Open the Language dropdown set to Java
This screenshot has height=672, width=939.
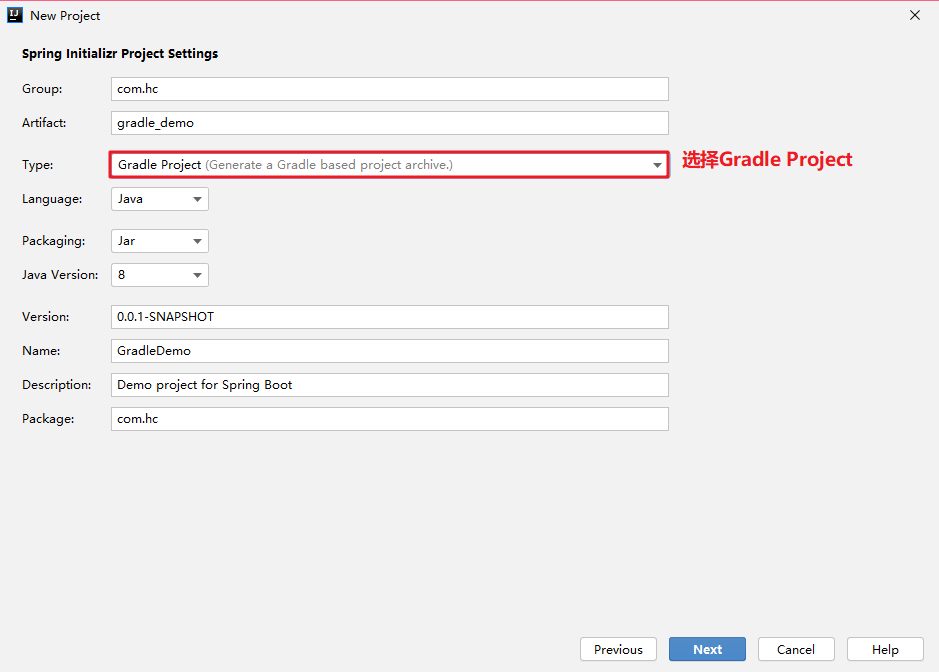point(159,199)
